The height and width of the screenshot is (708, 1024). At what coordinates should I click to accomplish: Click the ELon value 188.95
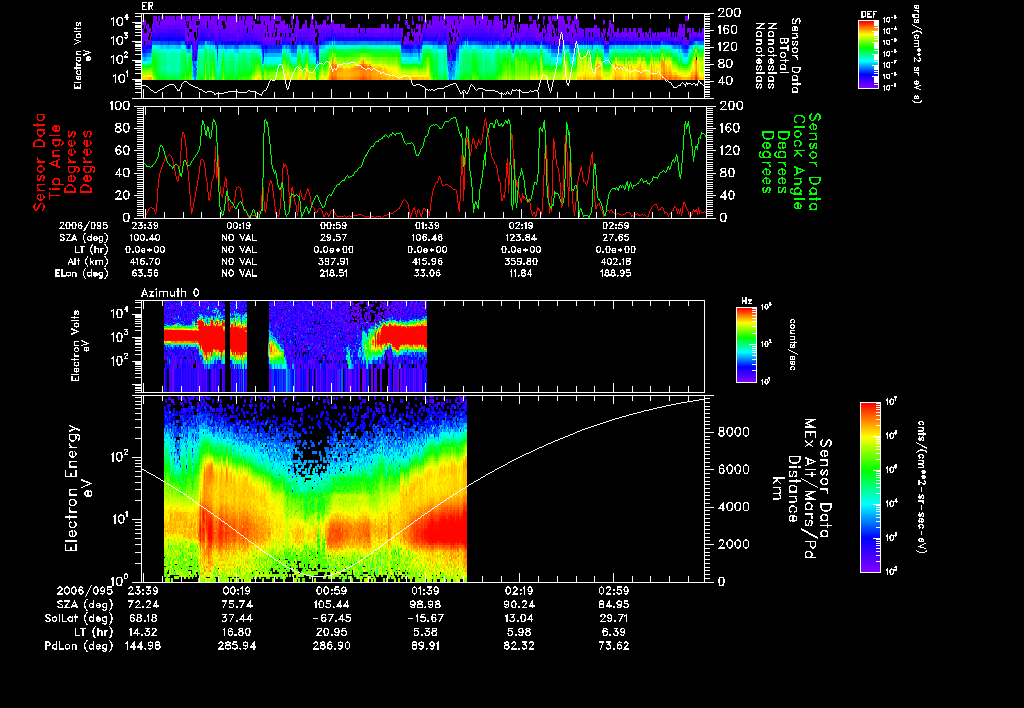(x=615, y=274)
